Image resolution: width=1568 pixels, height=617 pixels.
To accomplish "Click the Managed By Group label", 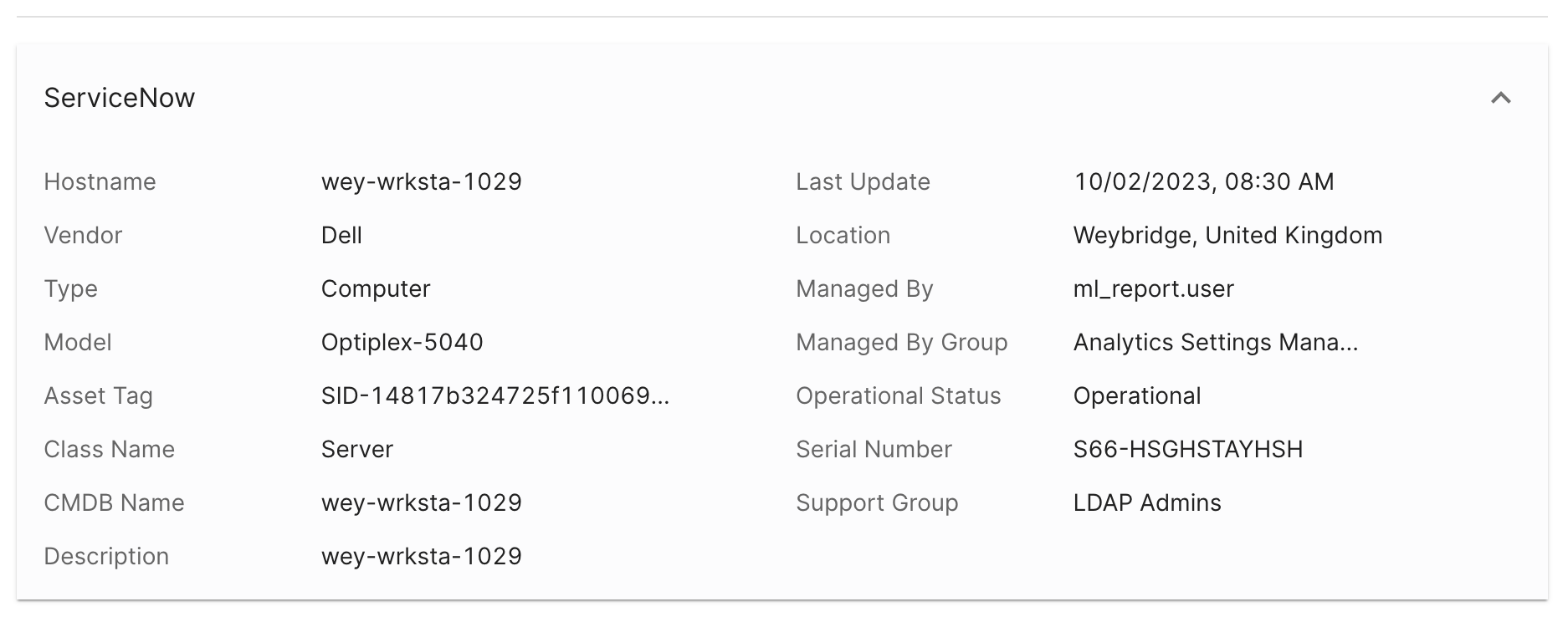I will 901,343.
